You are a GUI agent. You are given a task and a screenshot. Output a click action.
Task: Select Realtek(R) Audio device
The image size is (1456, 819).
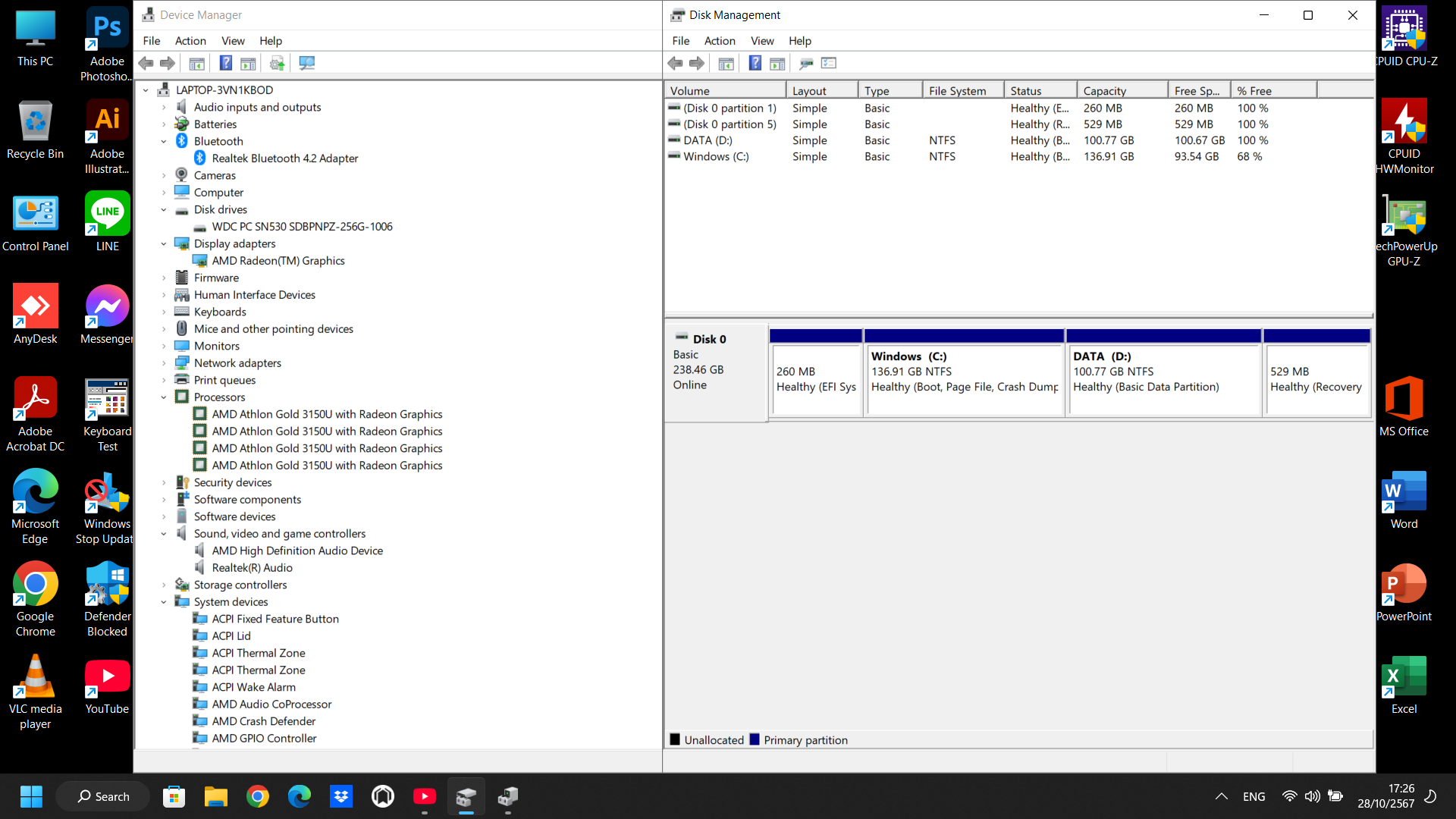coord(252,568)
